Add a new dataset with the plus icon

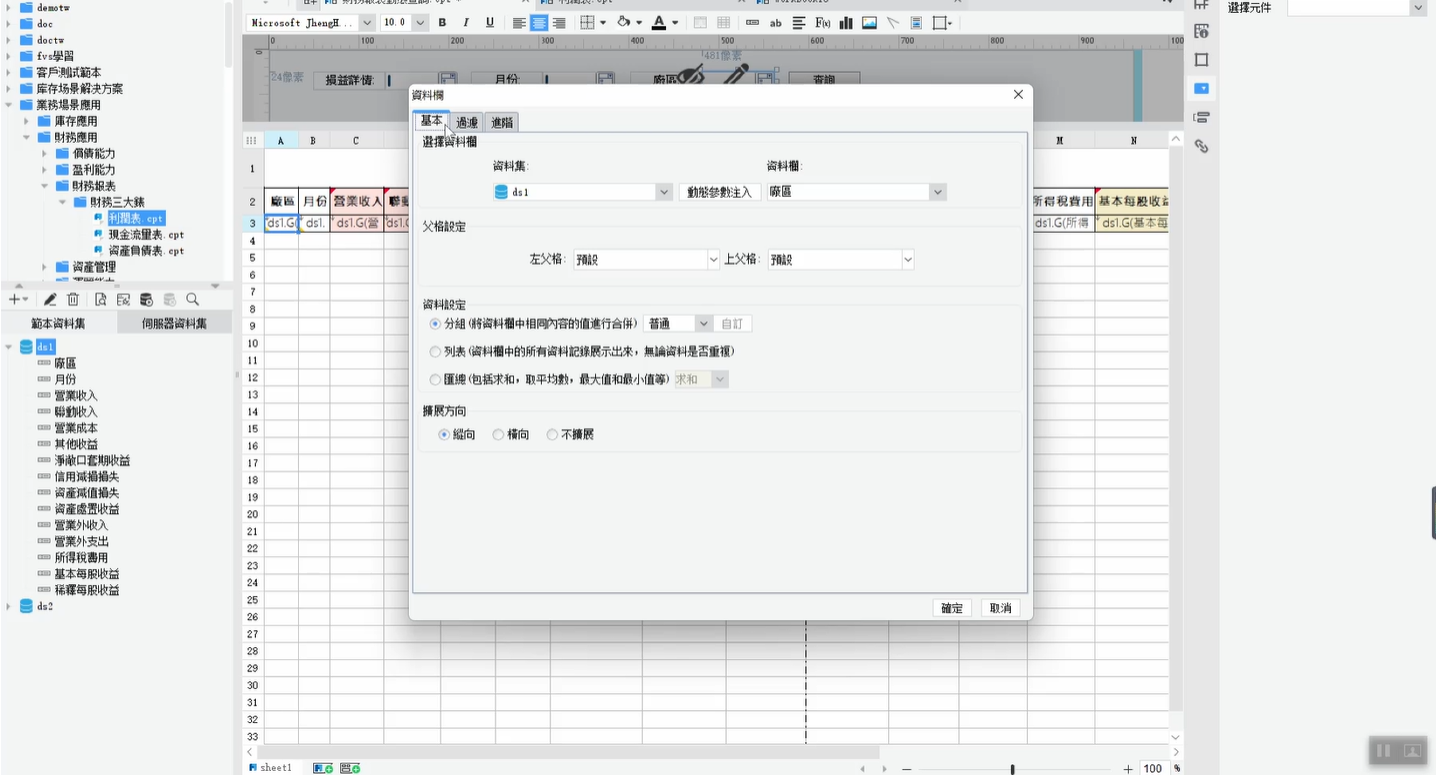[x=14, y=299]
